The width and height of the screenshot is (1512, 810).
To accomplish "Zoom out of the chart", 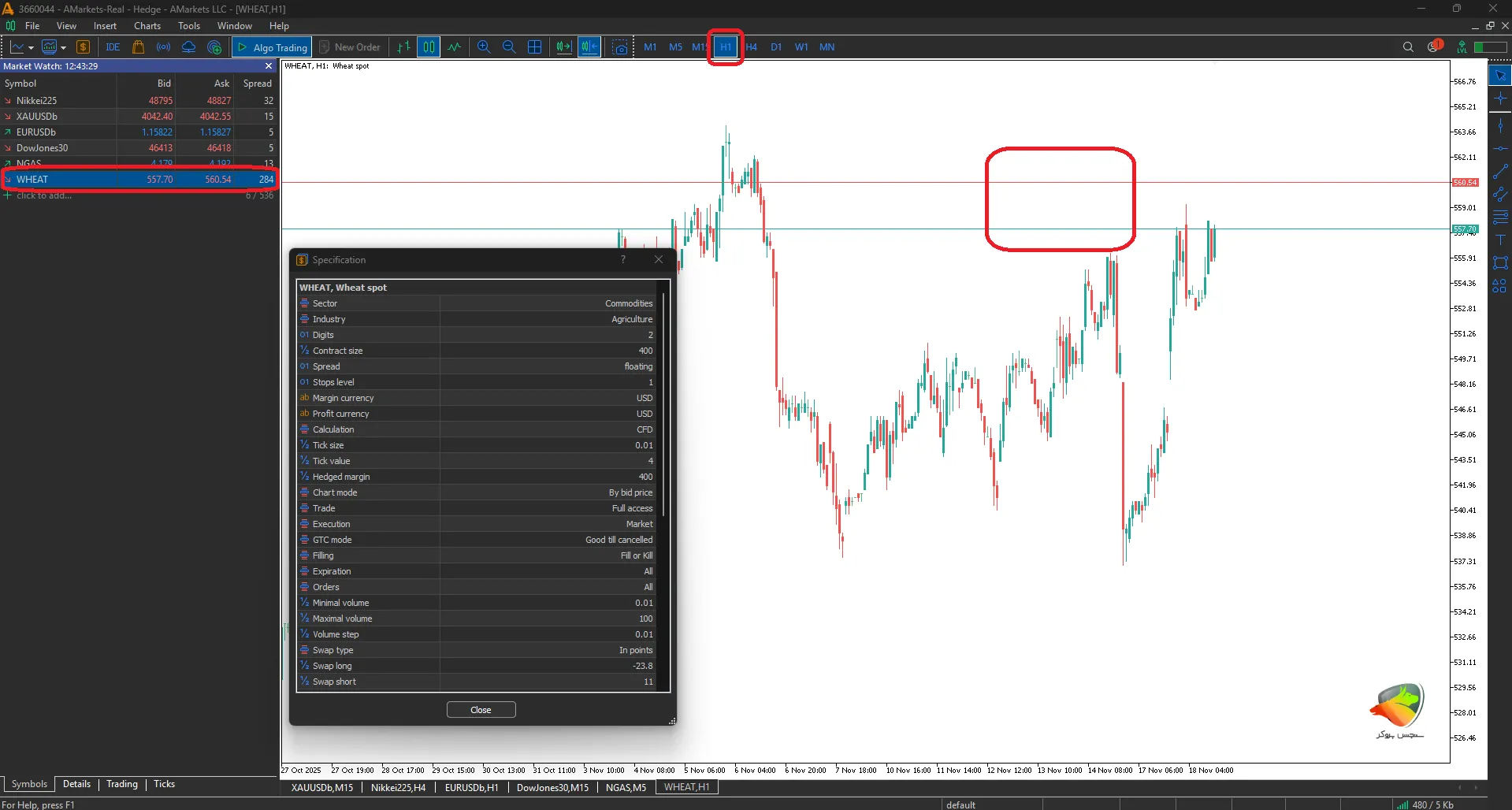I will (509, 47).
